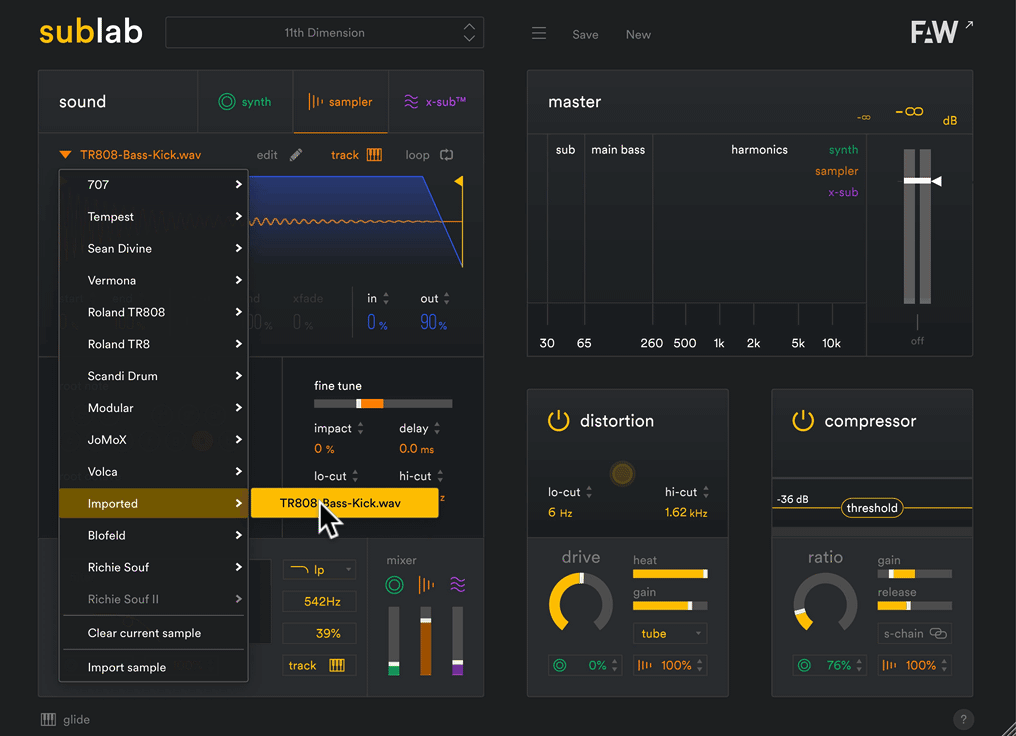Select Vermona in sample menu

[154, 281]
